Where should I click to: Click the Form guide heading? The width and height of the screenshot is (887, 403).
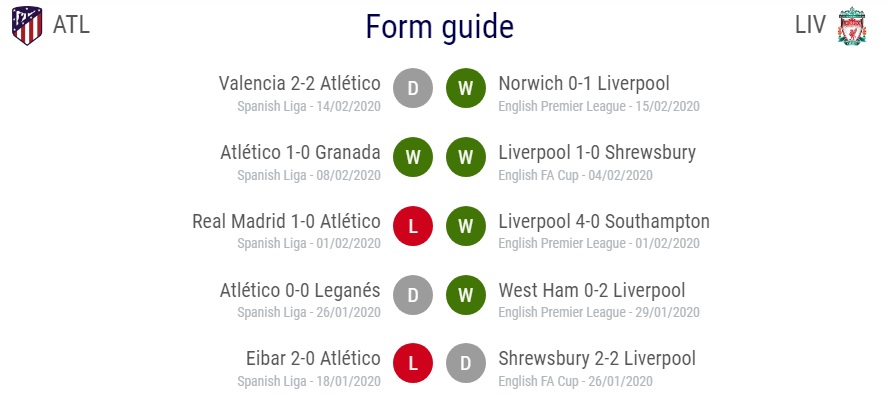440,27
